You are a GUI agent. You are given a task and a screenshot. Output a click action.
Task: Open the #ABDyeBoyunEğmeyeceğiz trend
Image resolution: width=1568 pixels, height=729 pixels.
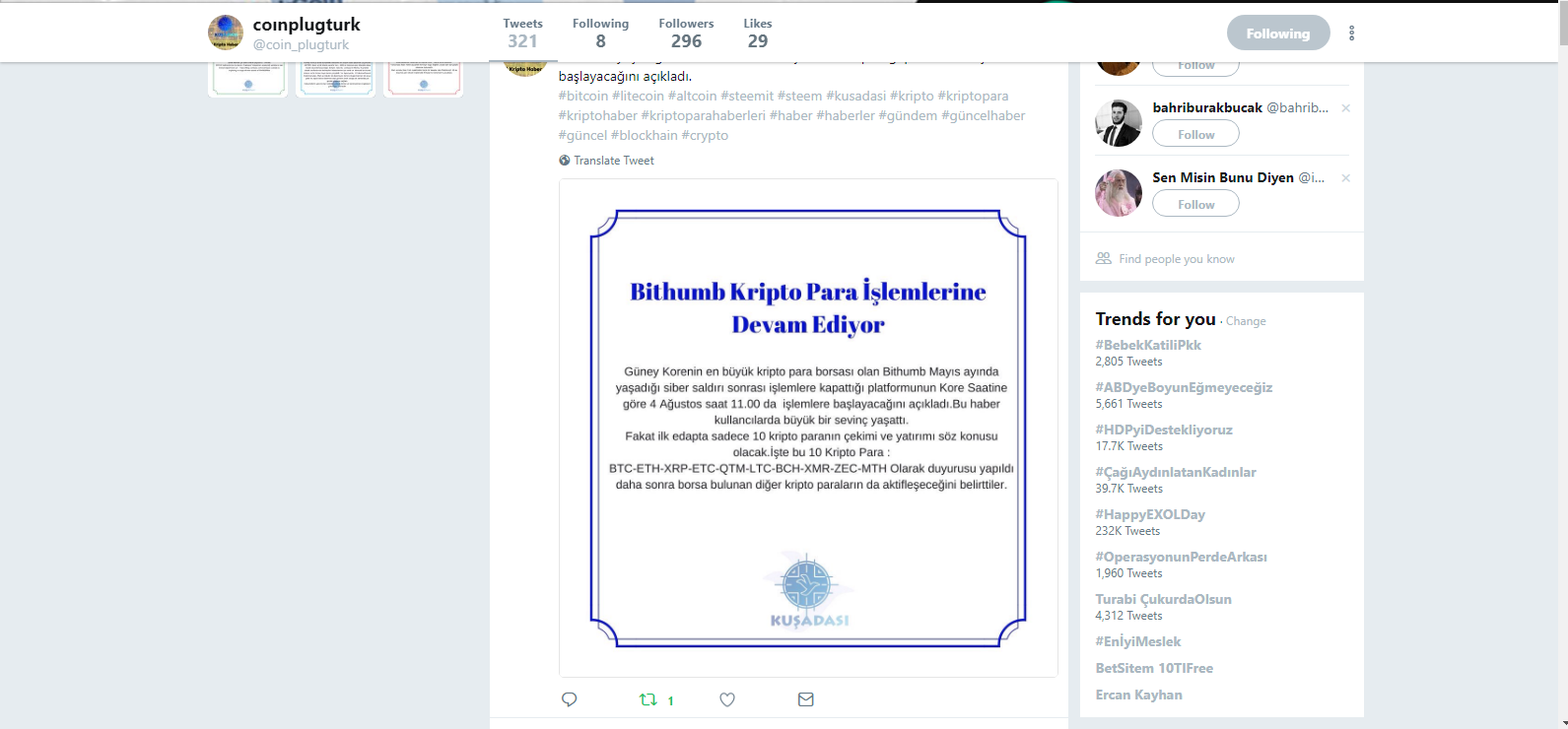coord(1184,387)
